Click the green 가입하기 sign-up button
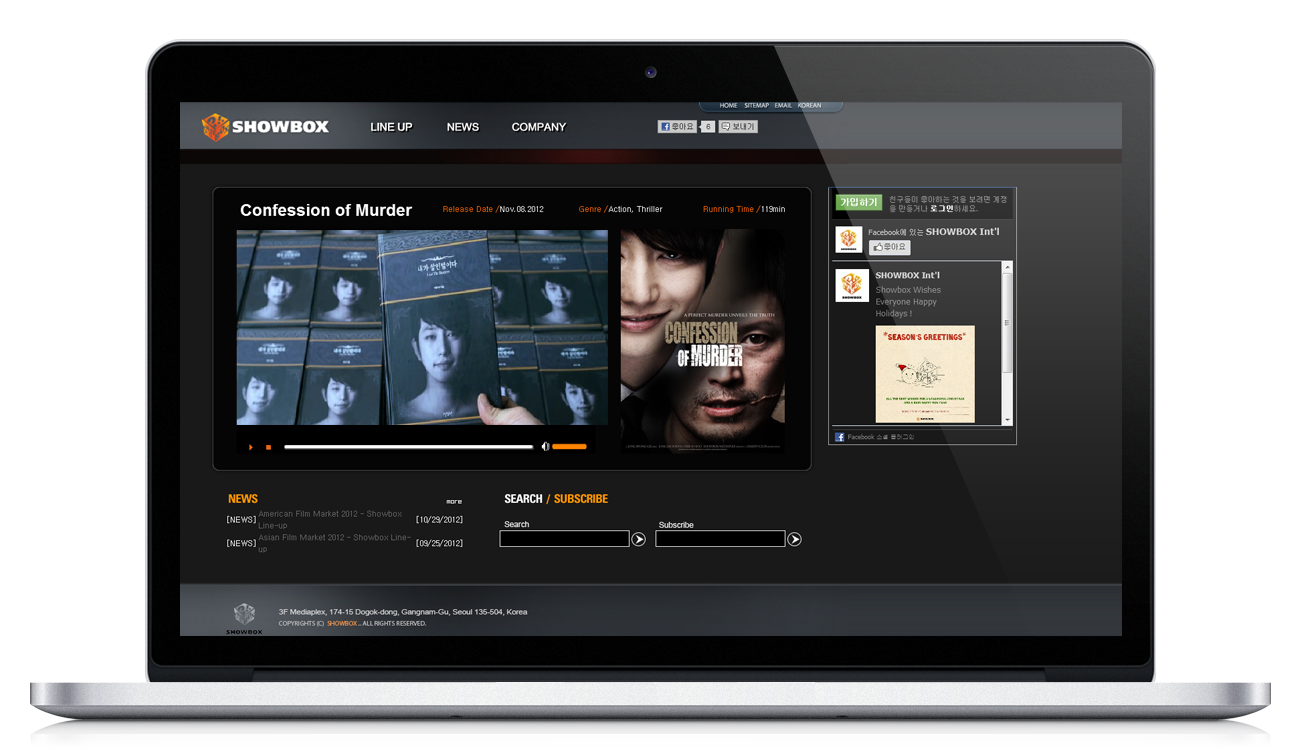The height and width of the screenshot is (750, 1300). pos(859,202)
